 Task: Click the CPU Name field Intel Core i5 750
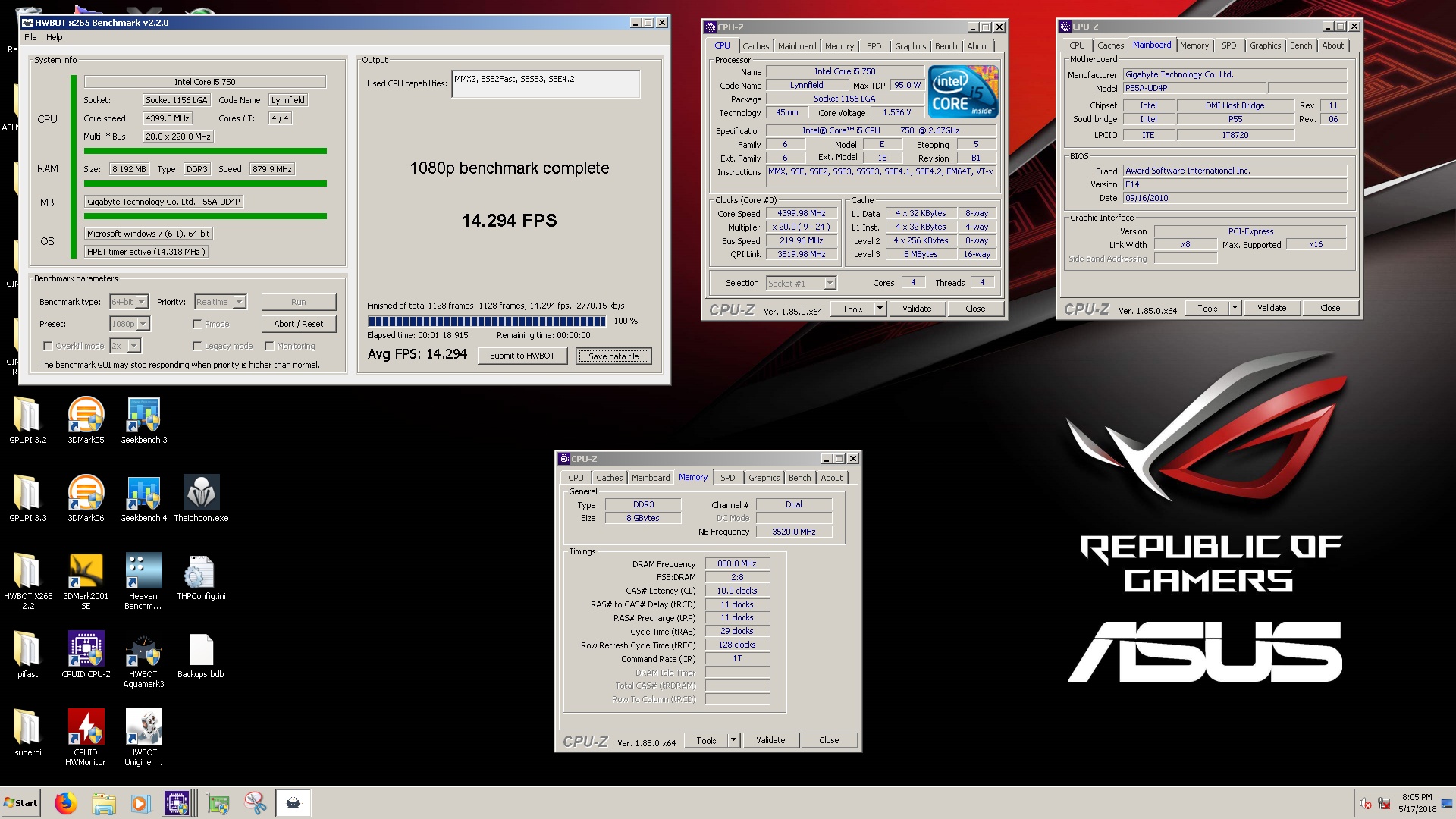[x=845, y=71]
